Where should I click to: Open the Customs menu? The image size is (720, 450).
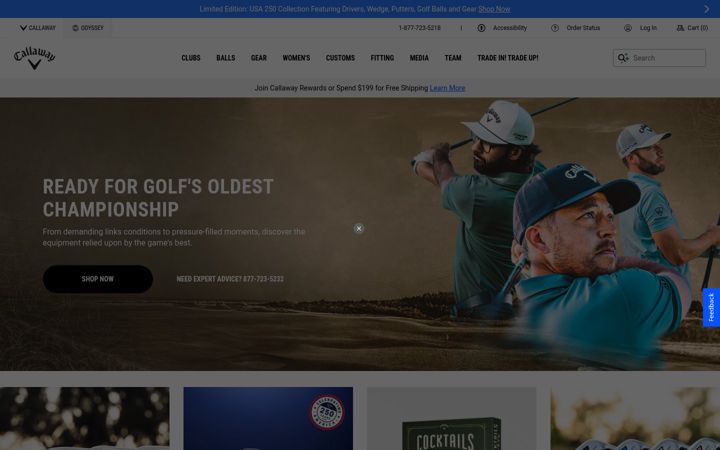coord(340,58)
